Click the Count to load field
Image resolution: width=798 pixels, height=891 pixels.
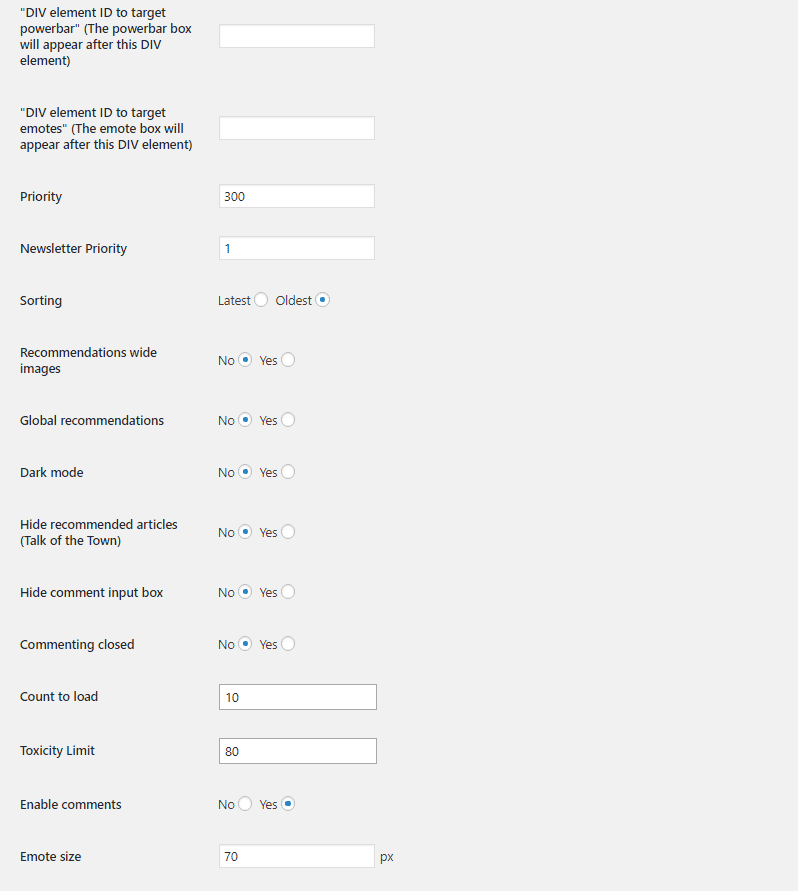click(x=297, y=697)
